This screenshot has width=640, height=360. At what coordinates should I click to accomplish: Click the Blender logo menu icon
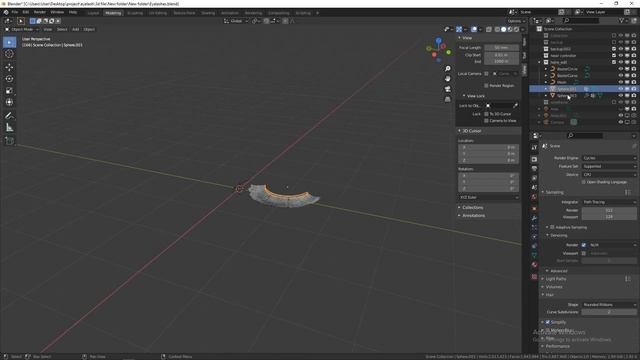click(6, 12)
